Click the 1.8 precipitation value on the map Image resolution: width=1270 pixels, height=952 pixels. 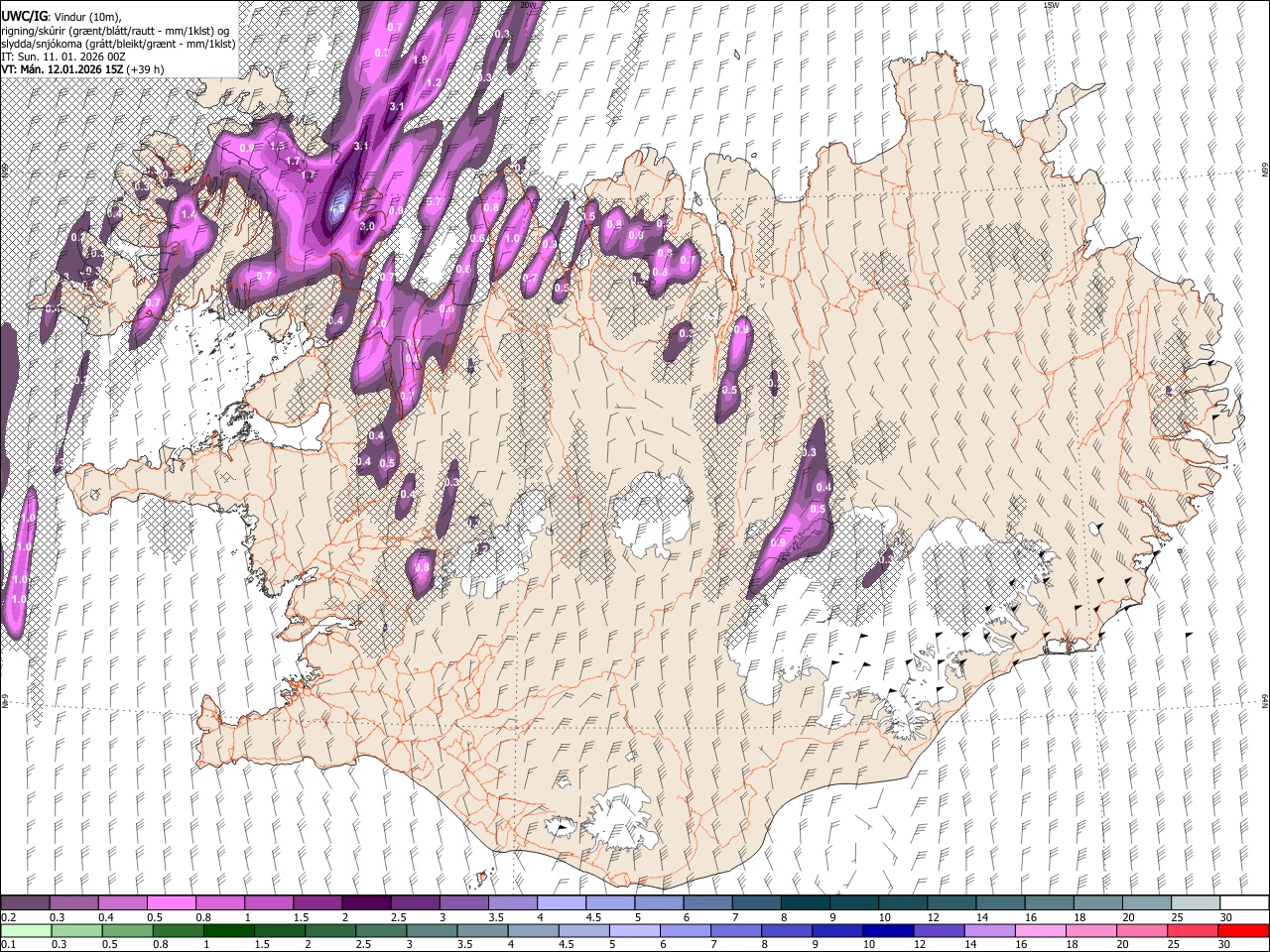[x=420, y=59]
